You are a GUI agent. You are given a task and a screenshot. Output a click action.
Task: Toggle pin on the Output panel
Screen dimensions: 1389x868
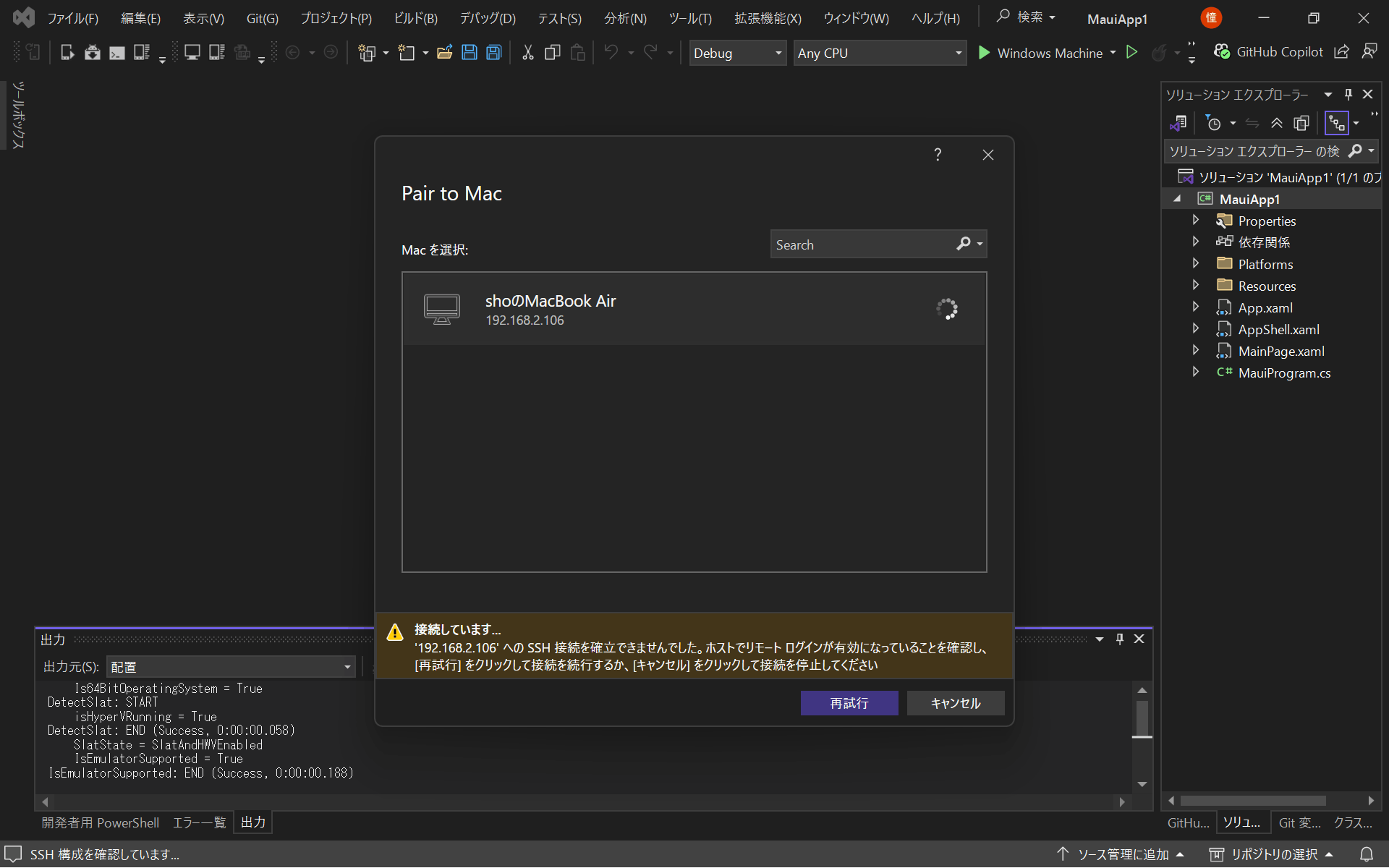point(1120,639)
